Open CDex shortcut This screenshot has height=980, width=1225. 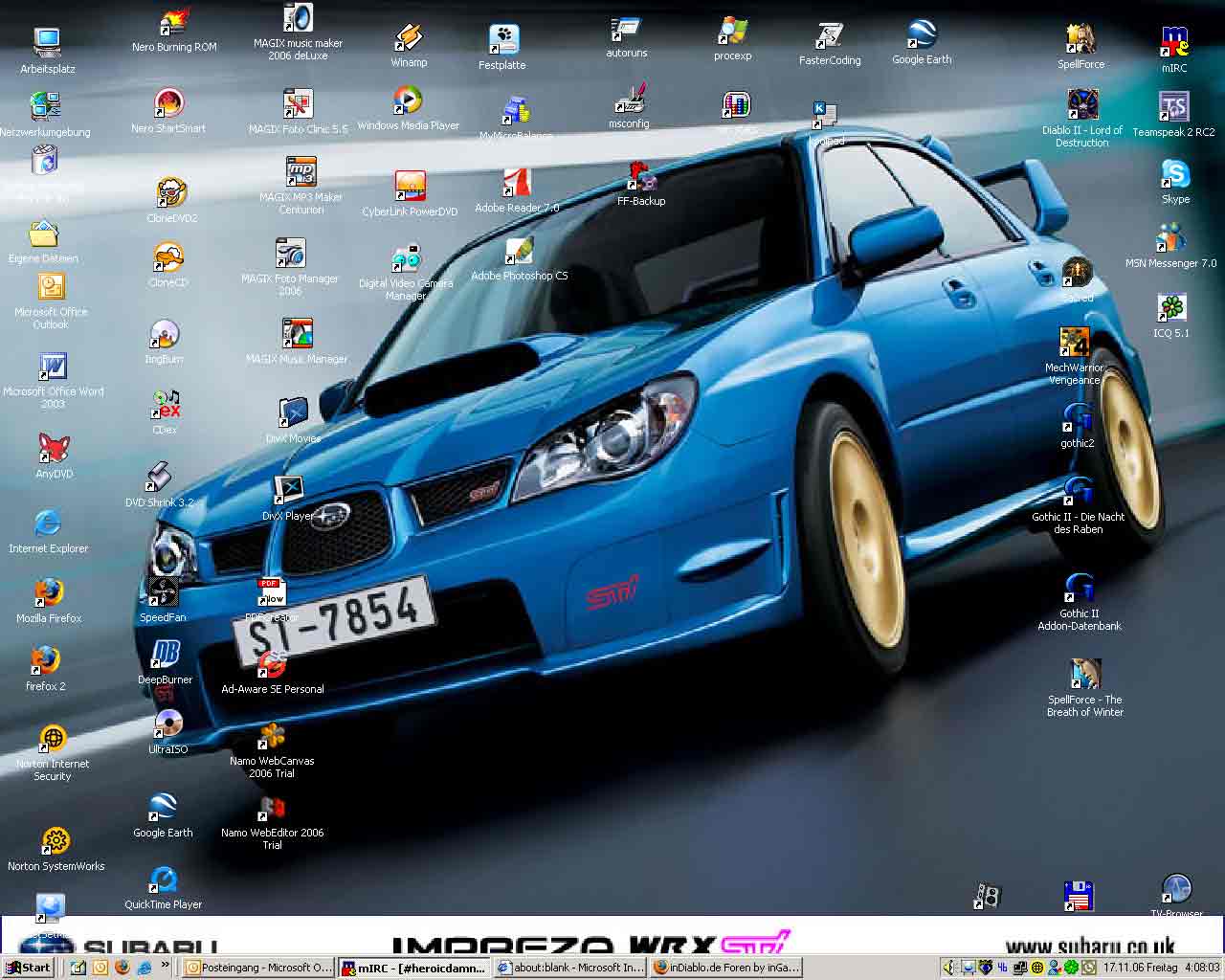[x=165, y=405]
